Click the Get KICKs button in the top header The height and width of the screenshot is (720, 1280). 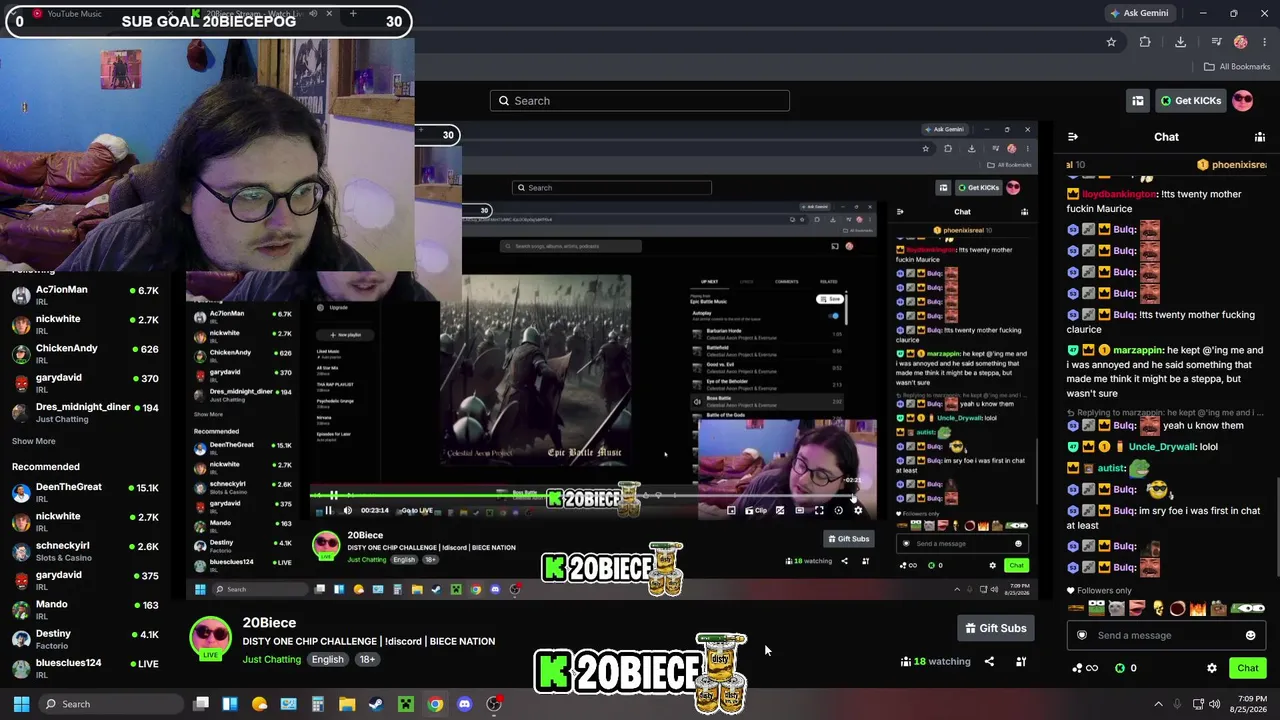(1189, 101)
